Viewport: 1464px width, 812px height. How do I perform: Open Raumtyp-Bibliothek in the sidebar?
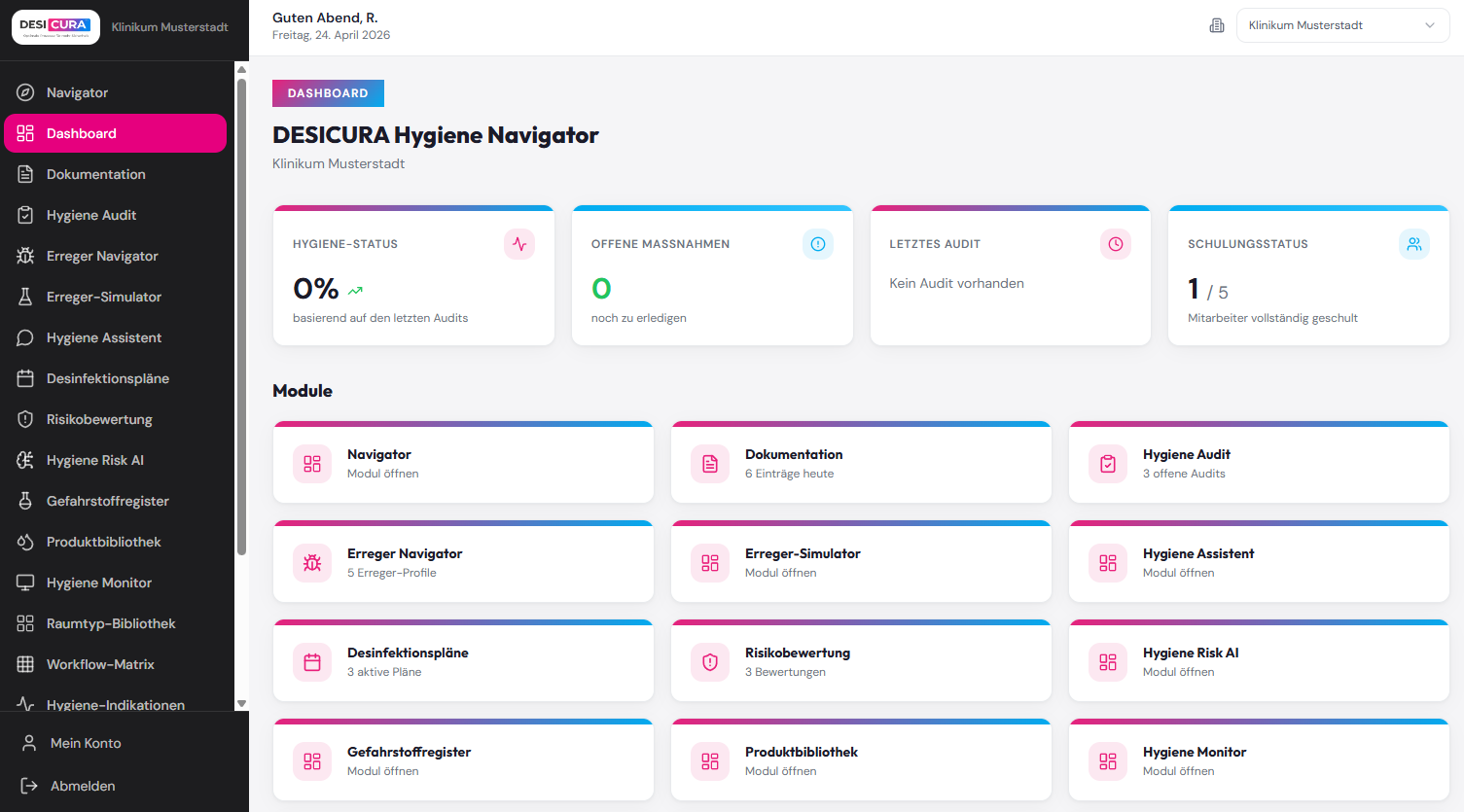coord(115,623)
